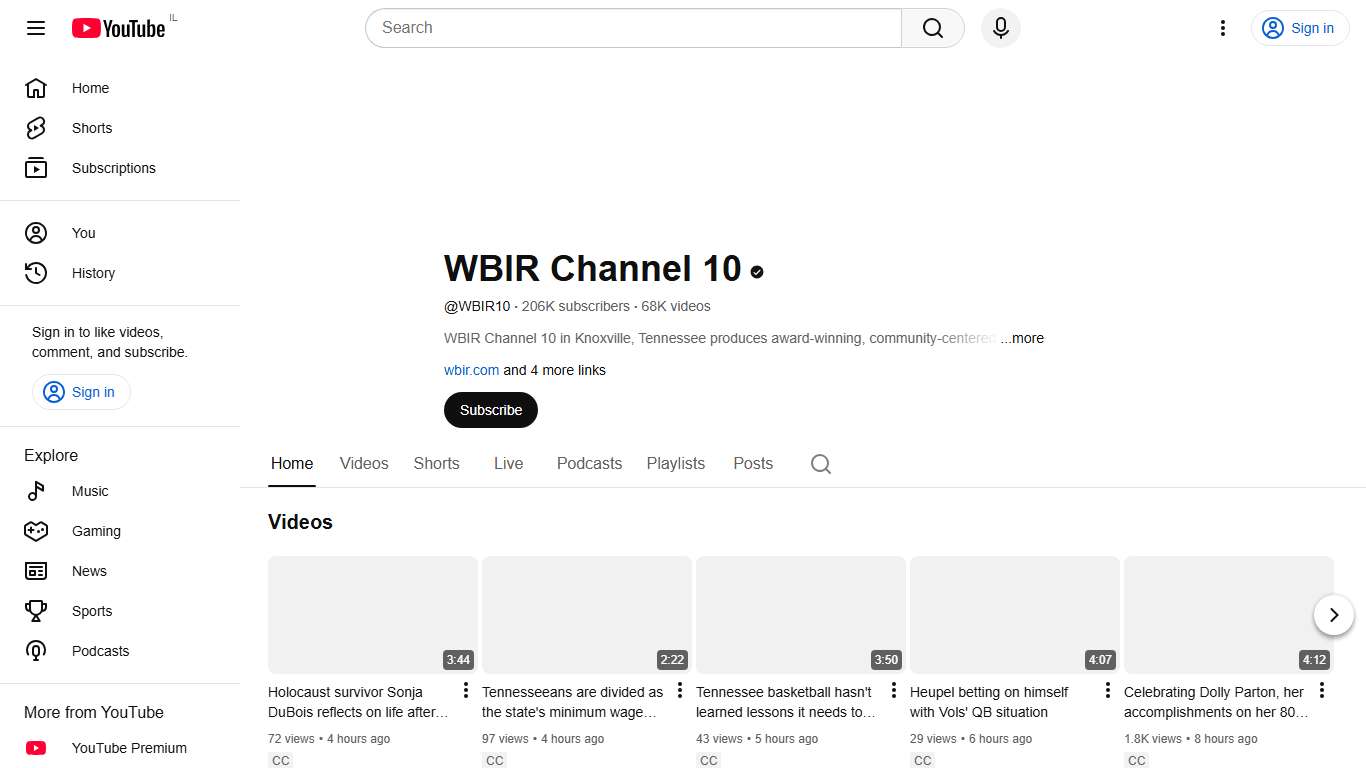Click the search input field
This screenshot has height=768, width=1366.
[x=632, y=28]
